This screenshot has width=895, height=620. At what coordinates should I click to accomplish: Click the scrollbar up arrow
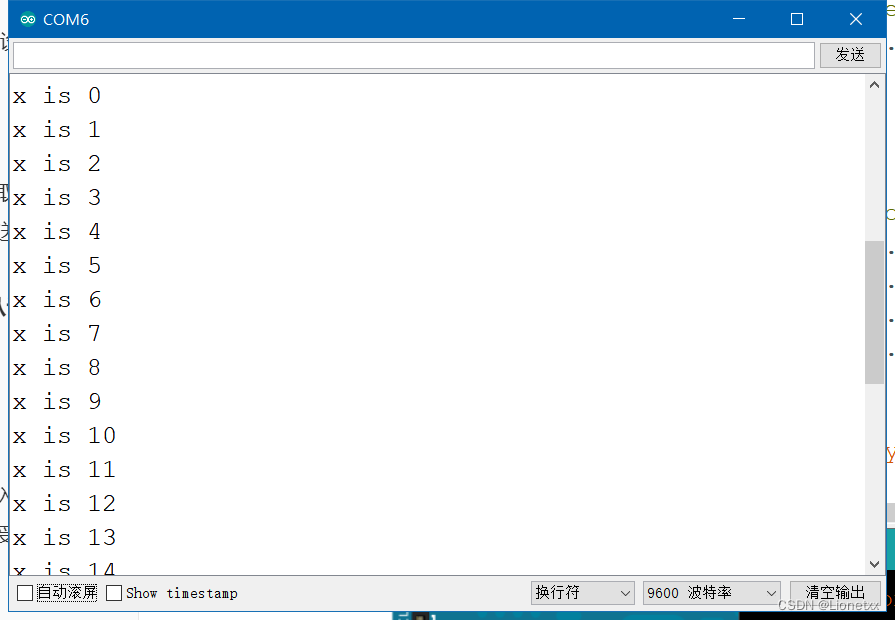(874, 84)
